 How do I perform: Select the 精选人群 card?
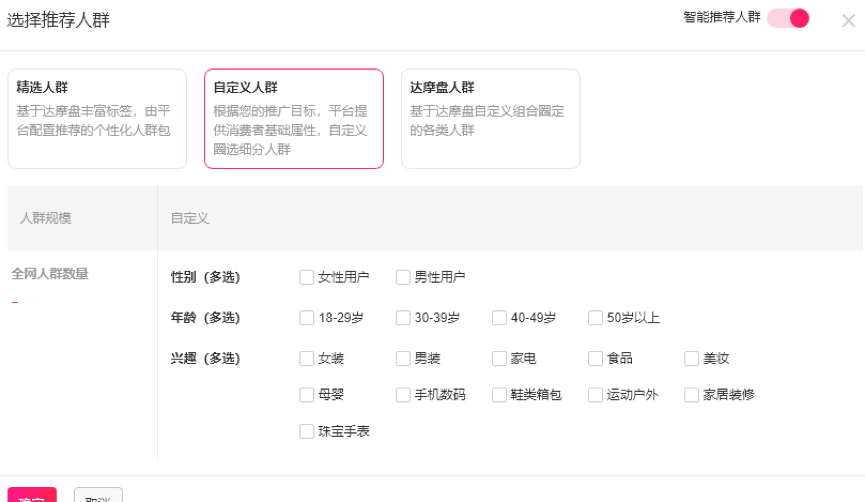point(97,119)
